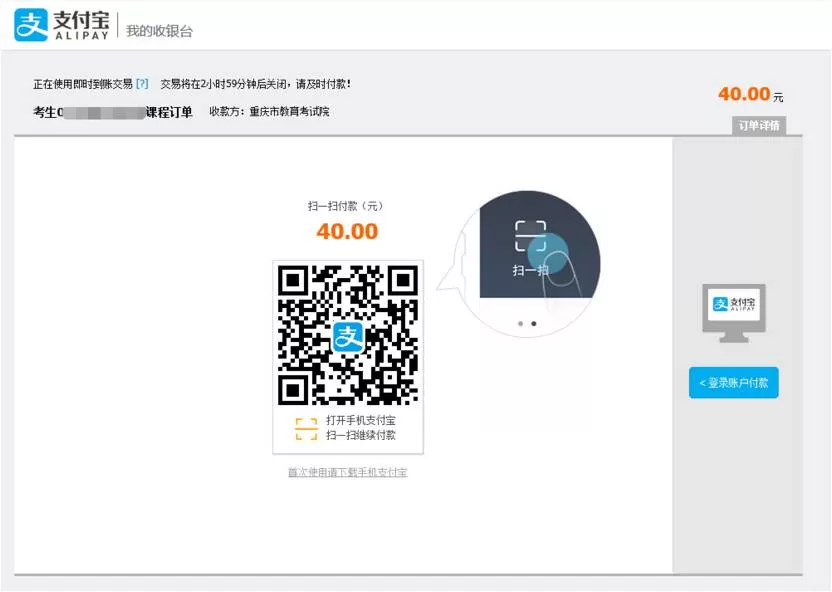Viewport: 832px width, 592px height.
Task: Select the first carousel dot
Action: click(519, 324)
